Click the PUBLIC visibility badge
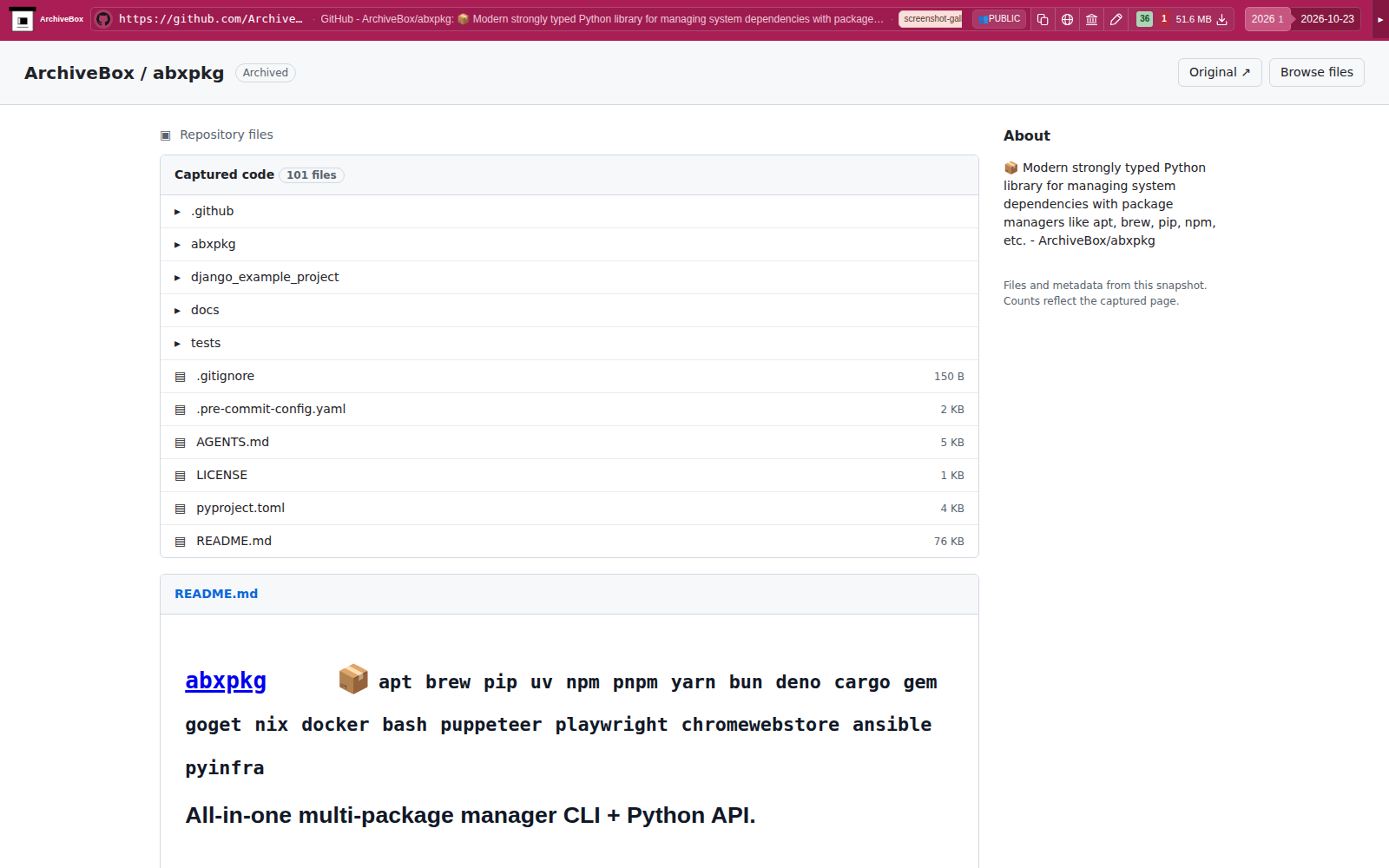The height and width of the screenshot is (868, 1389). pyautogui.click(x=999, y=19)
